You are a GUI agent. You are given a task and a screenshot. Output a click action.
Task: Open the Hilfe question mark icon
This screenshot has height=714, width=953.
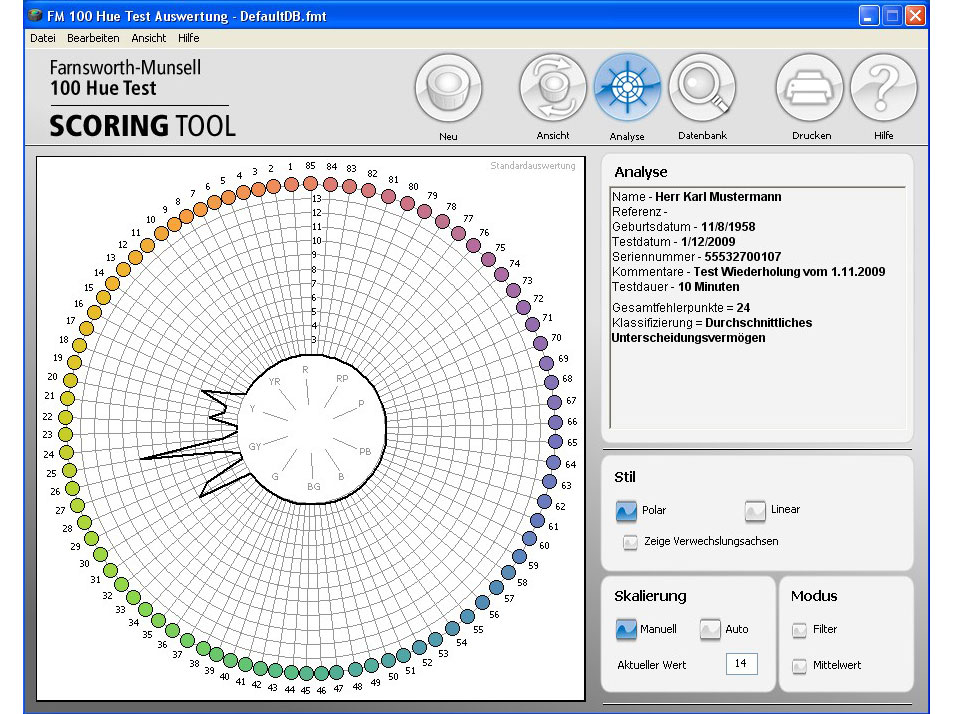884,88
